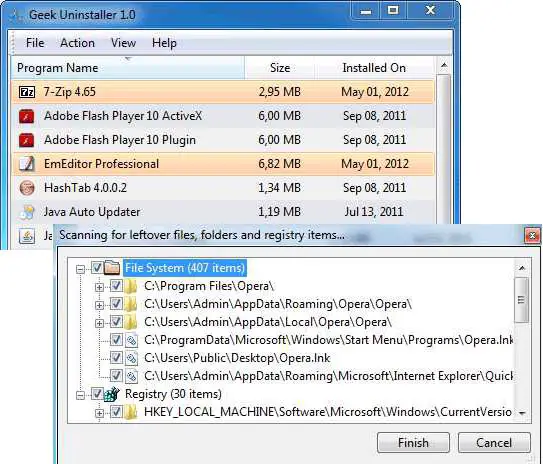Click the HKEY_LOCAL_MACHINE folder icon
The image size is (543, 464).
click(131, 412)
